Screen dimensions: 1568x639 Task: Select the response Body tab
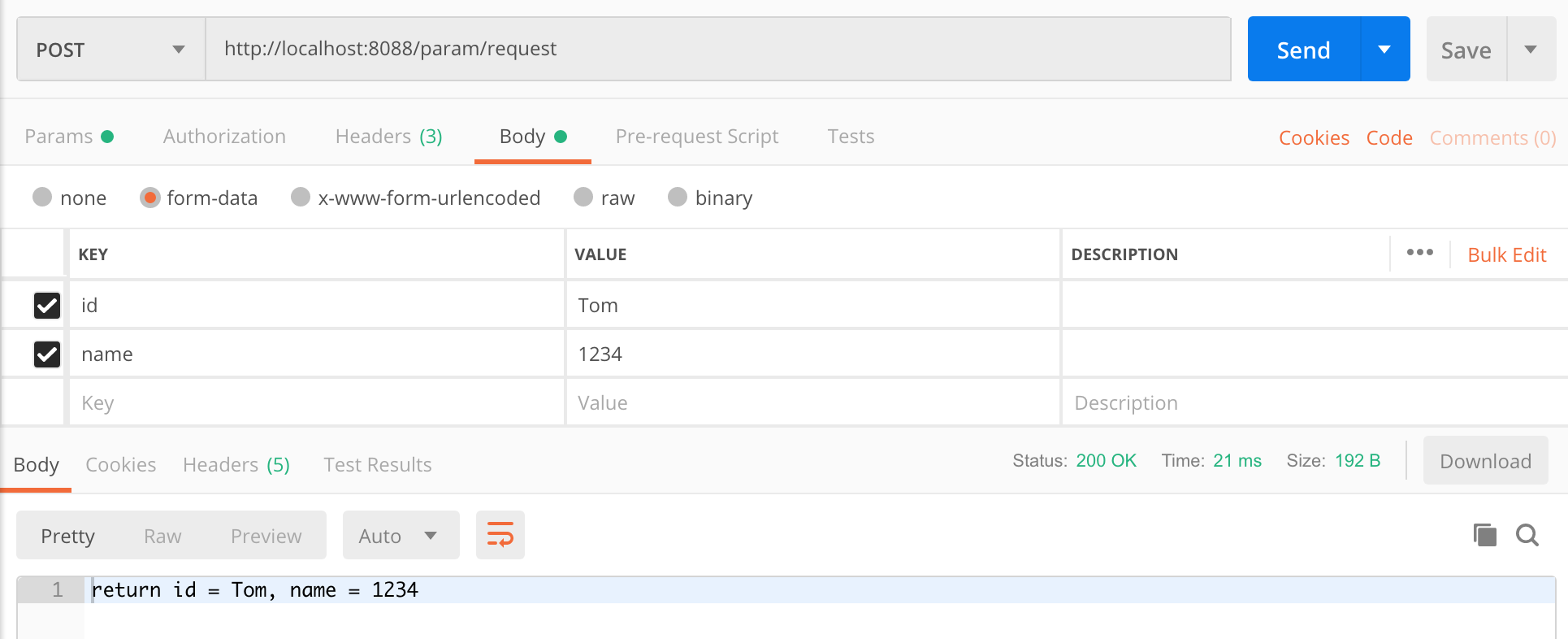37,465
